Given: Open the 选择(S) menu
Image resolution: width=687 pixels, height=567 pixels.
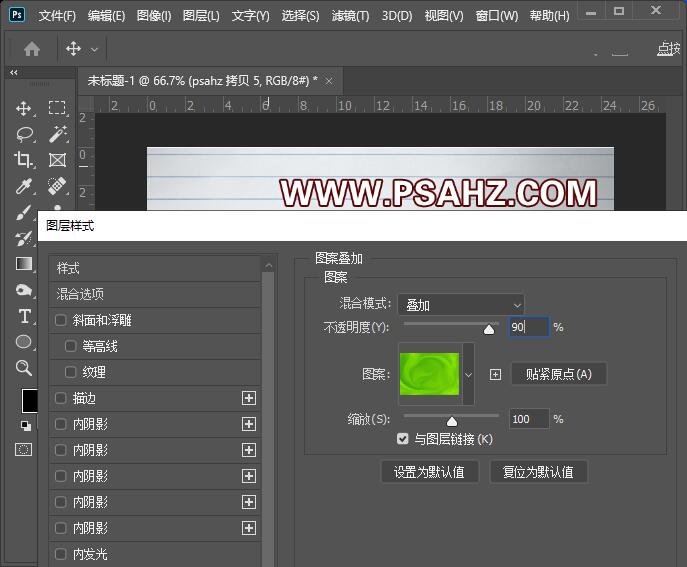Looking at the screenshot, I should click(x=300, y=16).
